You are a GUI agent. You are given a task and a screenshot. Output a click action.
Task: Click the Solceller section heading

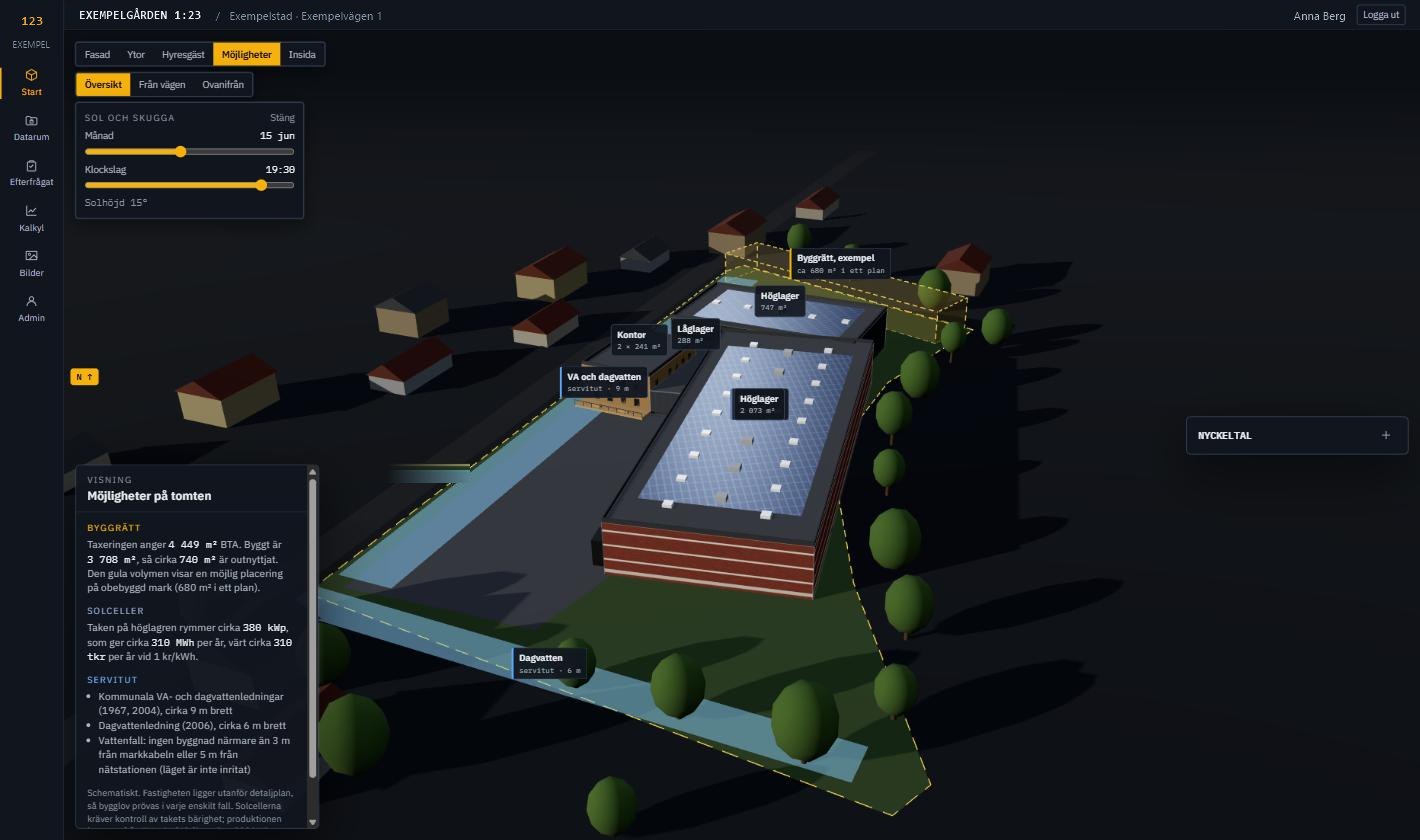tap(115, 611)
